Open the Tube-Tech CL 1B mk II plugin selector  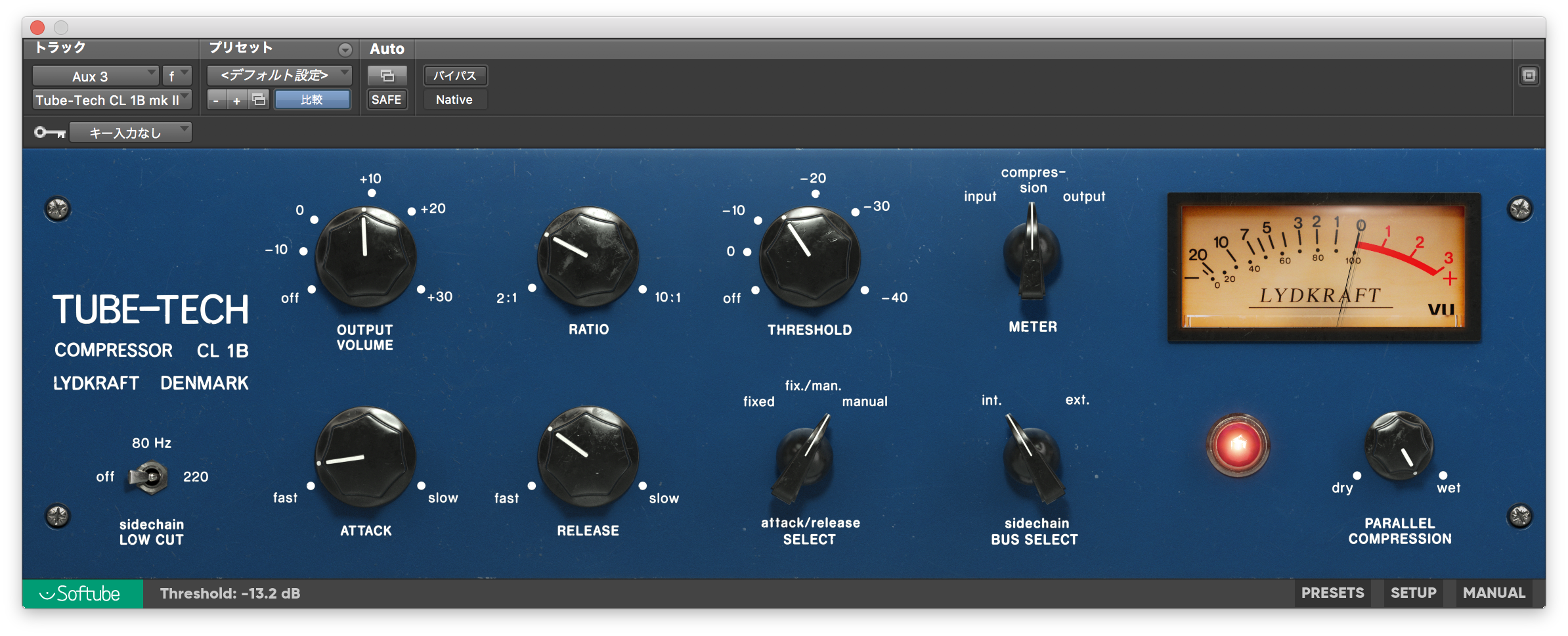tap(112, 101)
